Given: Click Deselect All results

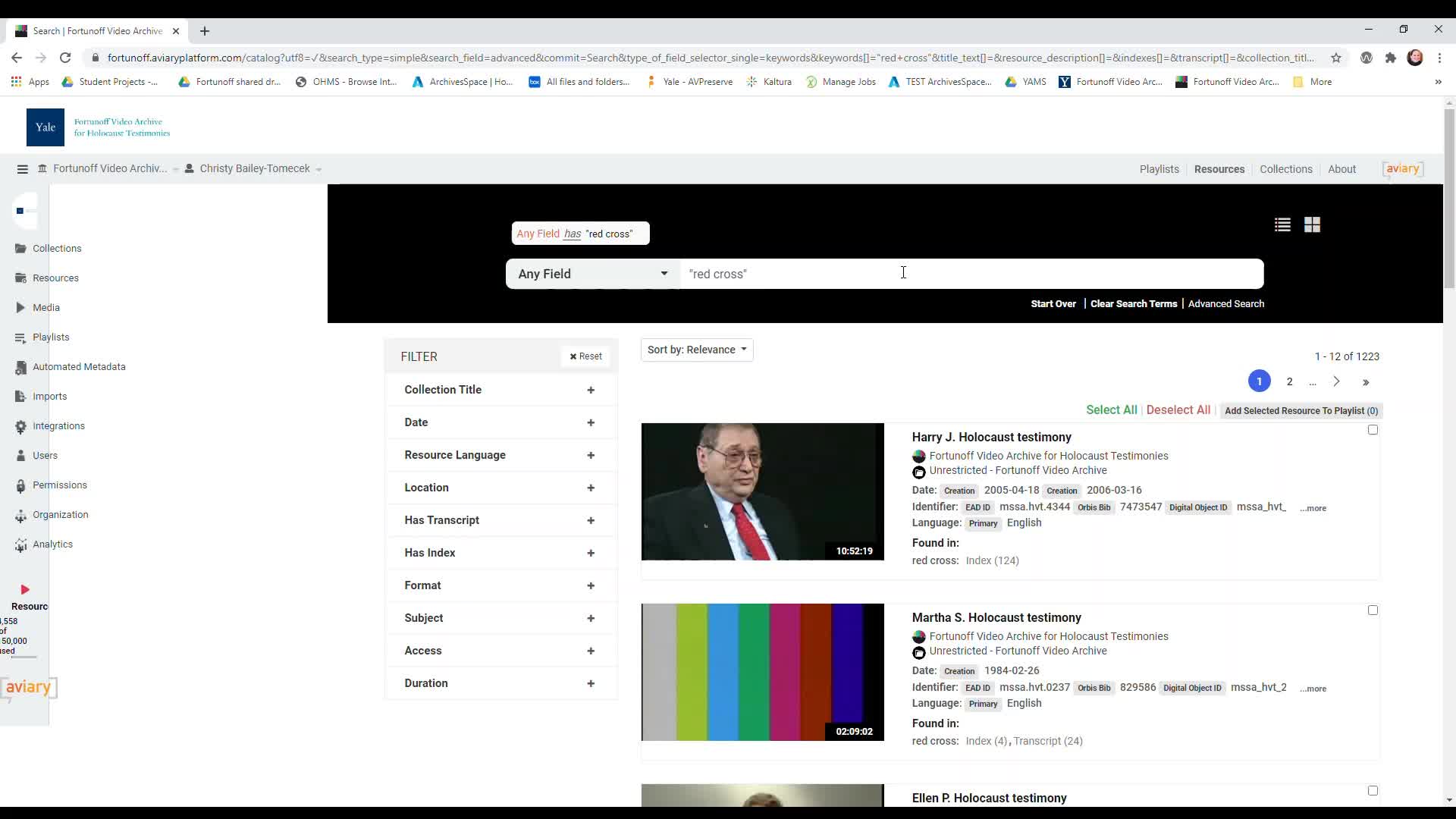Looking at the screenshot, I should [x=1178, y=409].
